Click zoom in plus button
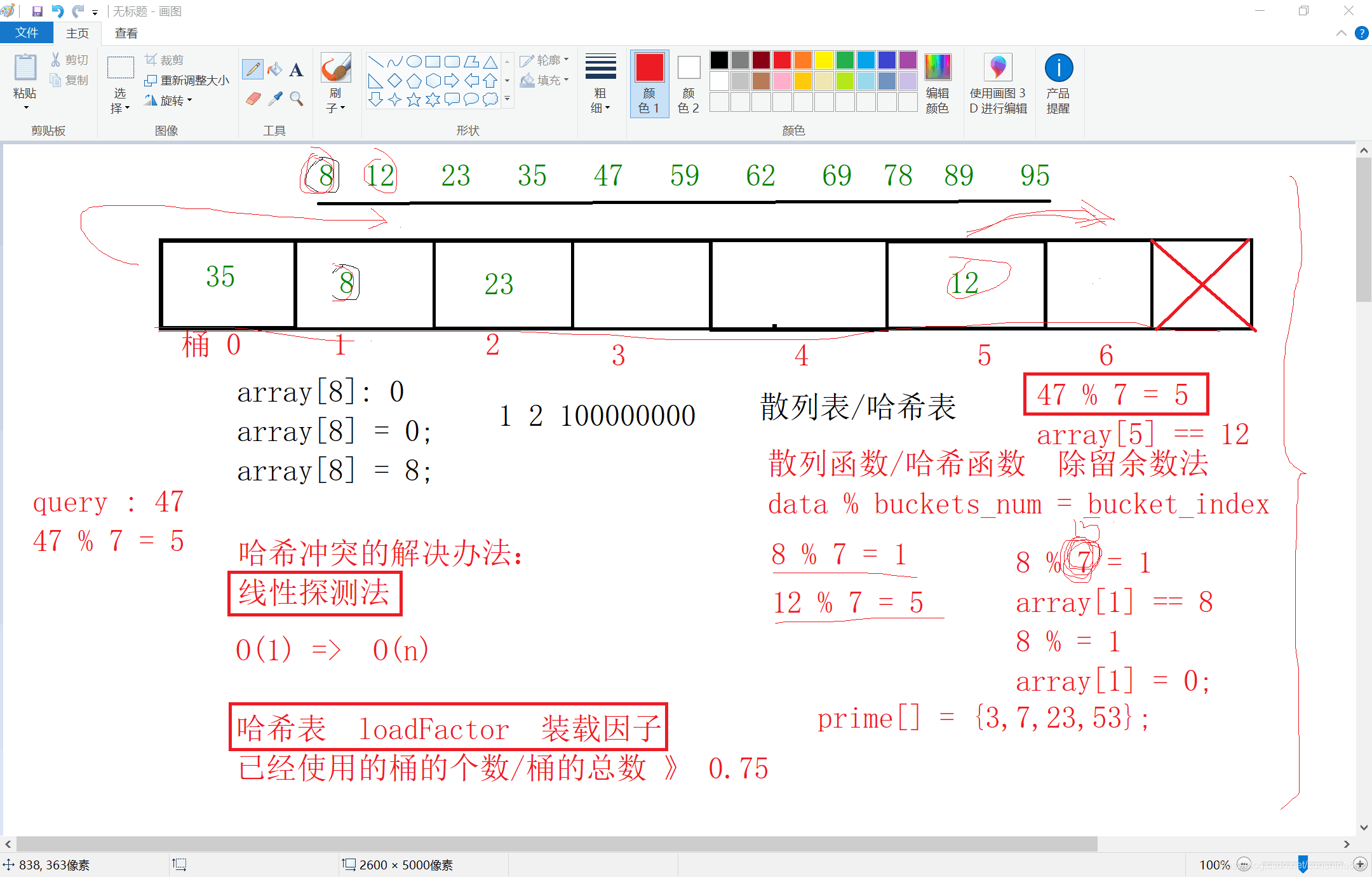The image size is (1372, 877). [x=1360, y=864]
